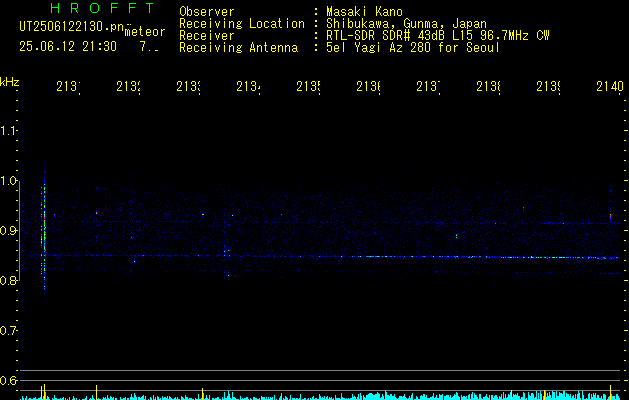The image size is (629, 400).
Task: Click the cyan noise level graph at bottom
Action: (321, 396)
